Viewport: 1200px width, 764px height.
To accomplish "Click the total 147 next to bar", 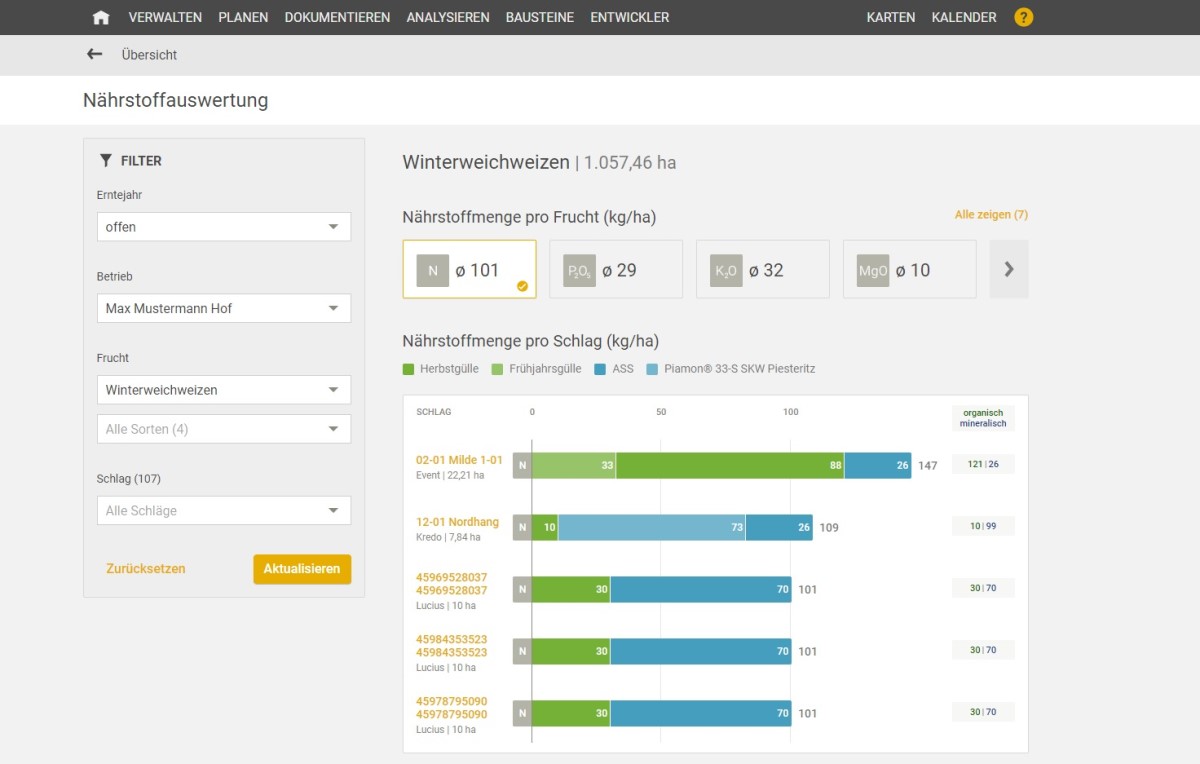I will point(928,466).
